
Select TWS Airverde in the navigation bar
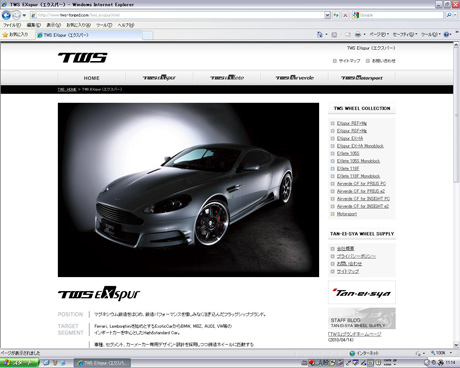pos(295,78)
